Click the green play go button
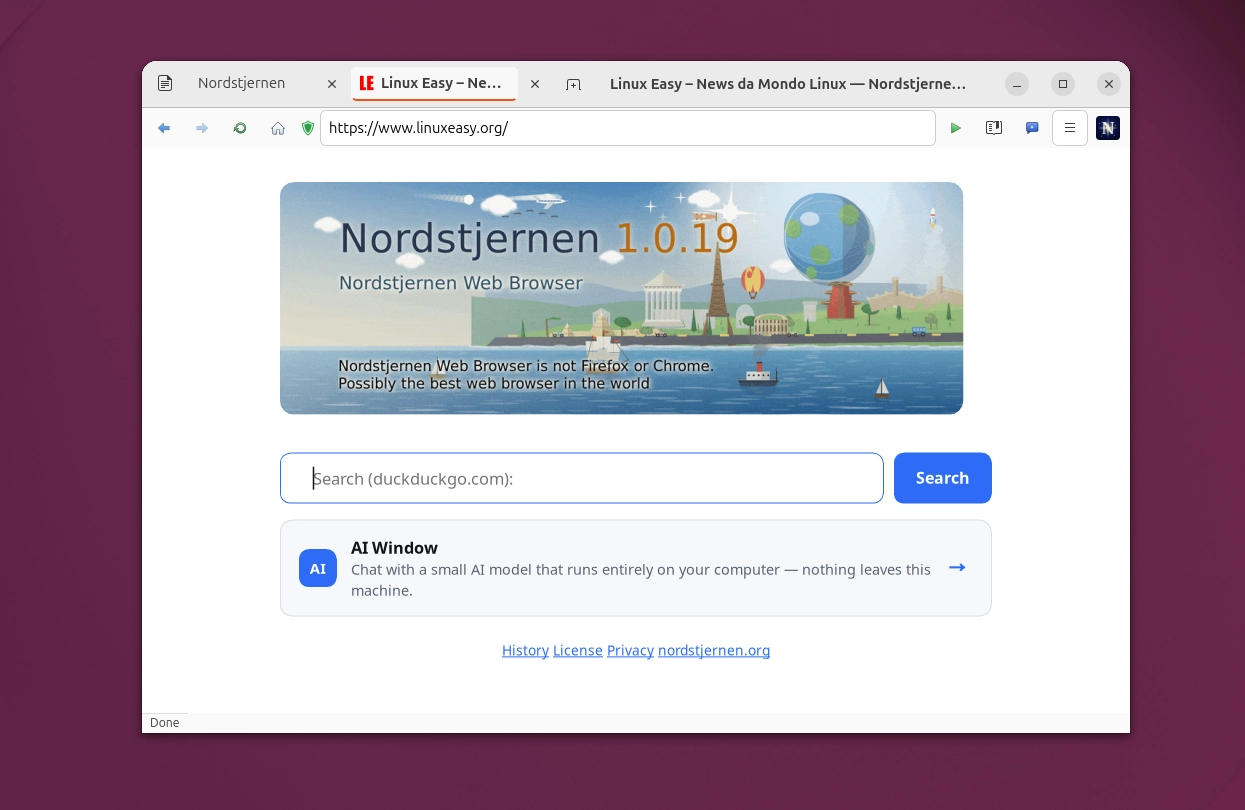1245x810 pixels. (956, 128)
